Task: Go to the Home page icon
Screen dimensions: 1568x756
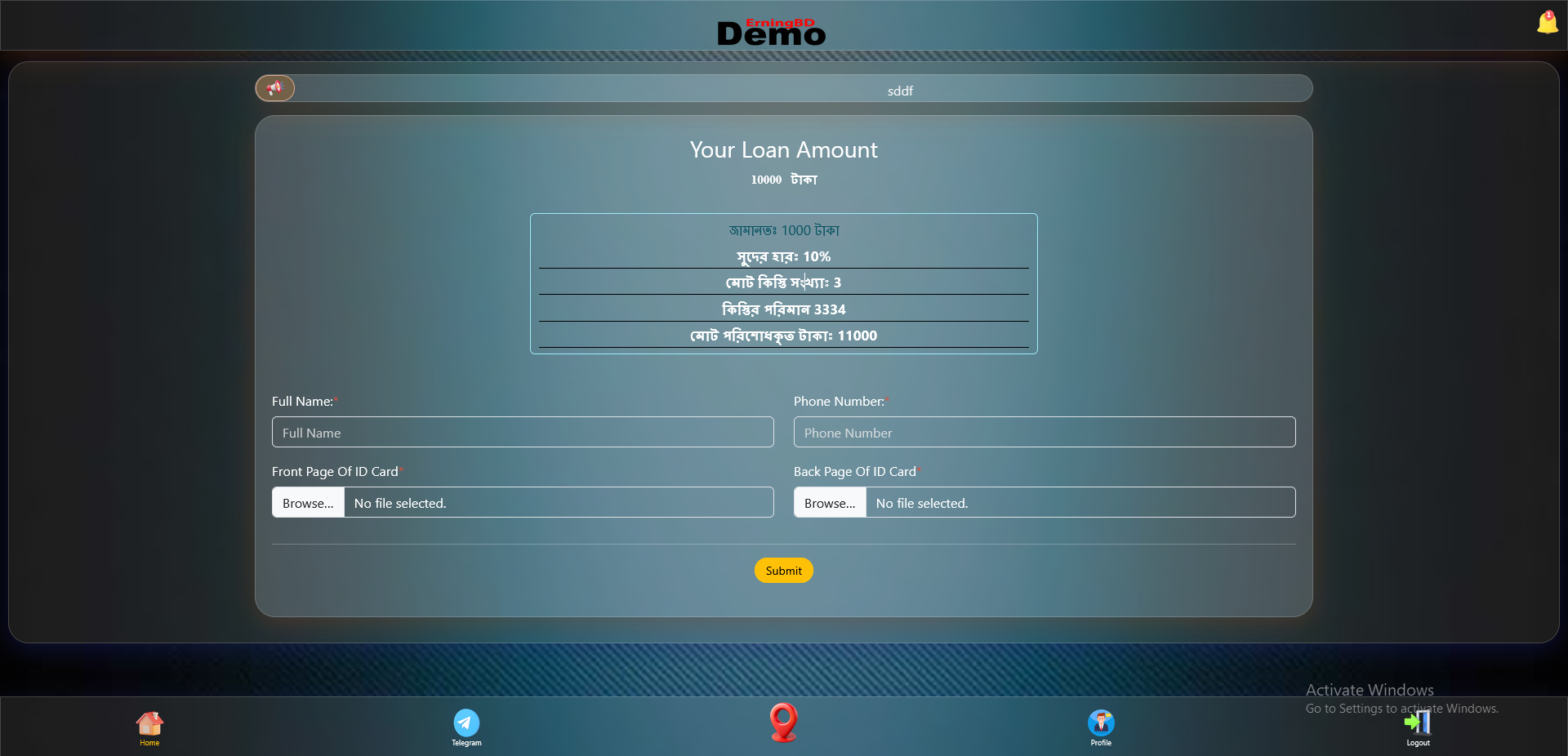Action: [149, 726]
